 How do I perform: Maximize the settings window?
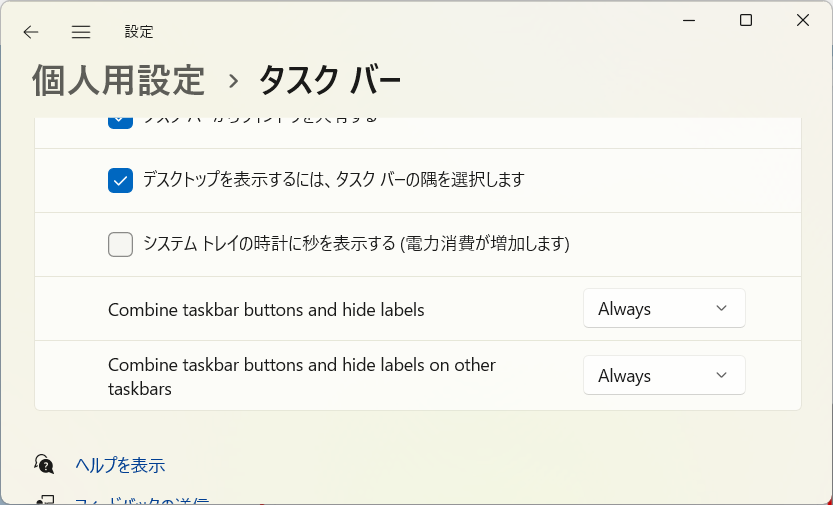pyautogui.click(x=746, y=21)
